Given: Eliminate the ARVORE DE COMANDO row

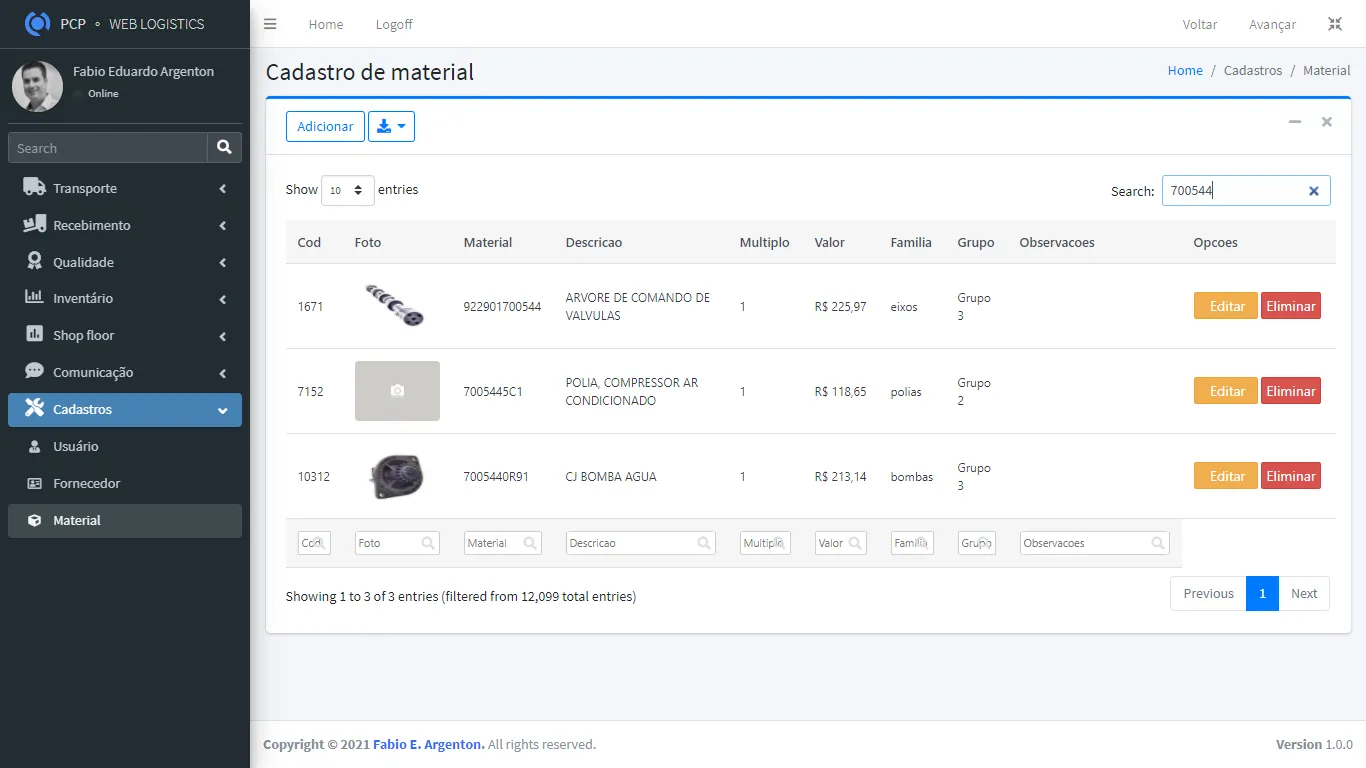Looking at the screenshot, I should [1290, 306].
